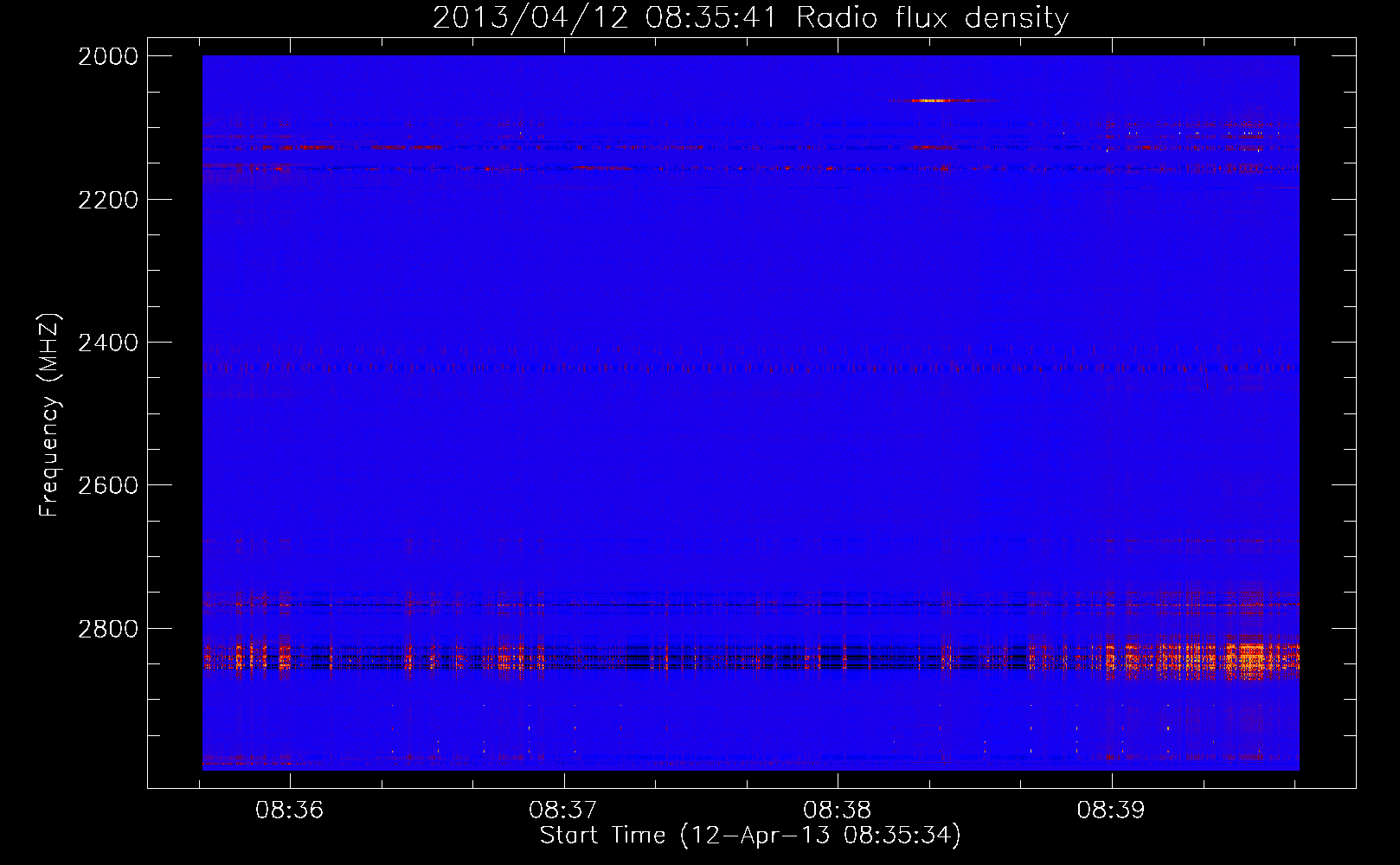This screenshot has width=1400, height=865.
Task: Click the 2400 frequency tick label
Action: [x=108, y=343]
